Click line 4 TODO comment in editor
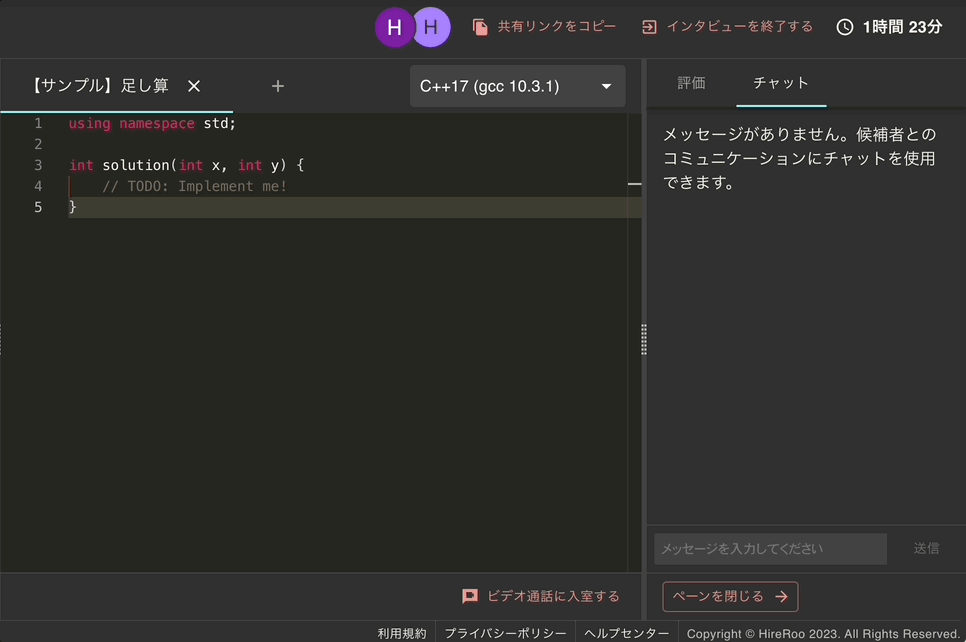Screen dimensions: 966x642 click(x=194, y=186)
